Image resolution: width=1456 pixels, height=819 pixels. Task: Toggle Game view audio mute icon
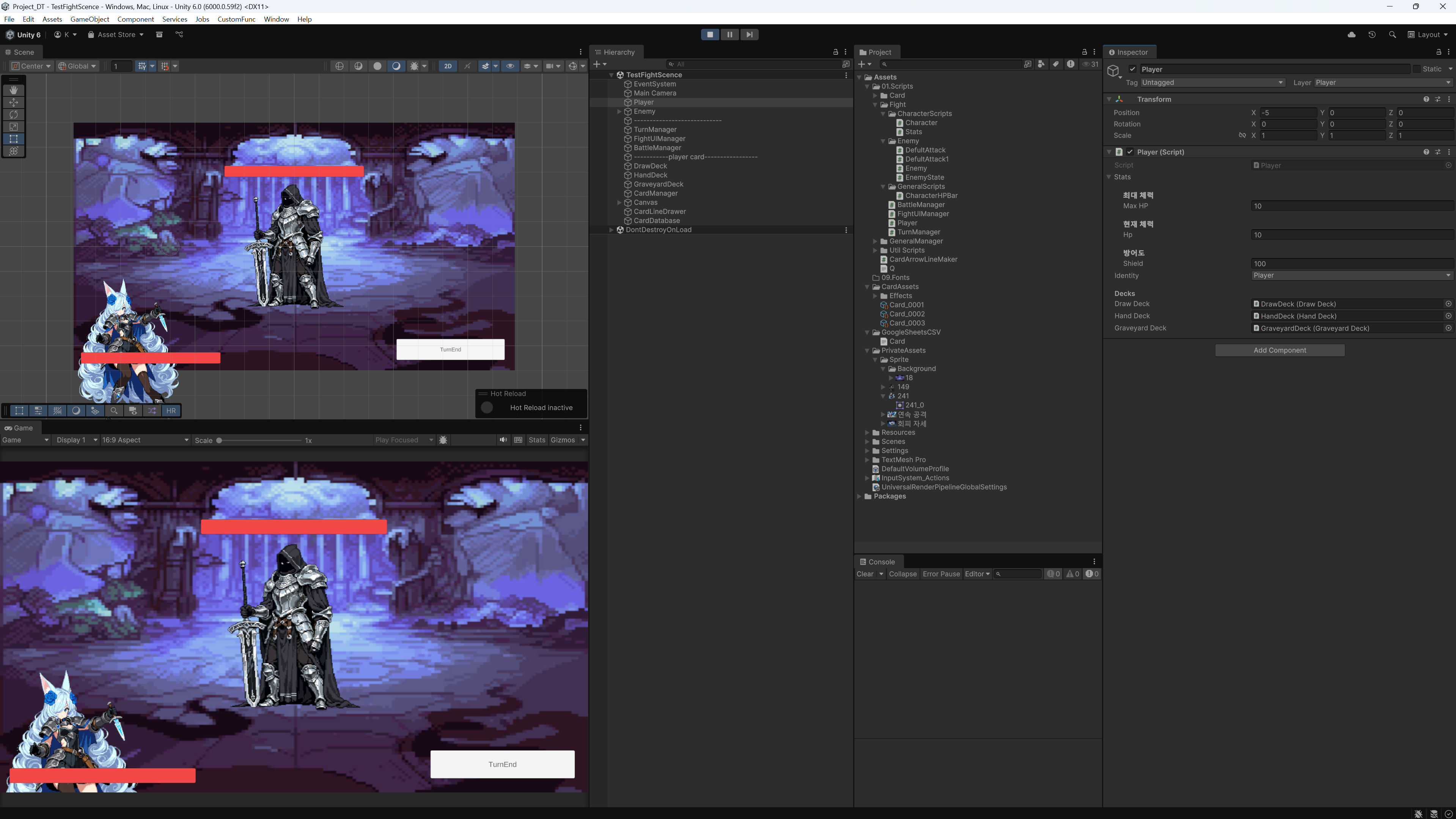coord(503,440)
